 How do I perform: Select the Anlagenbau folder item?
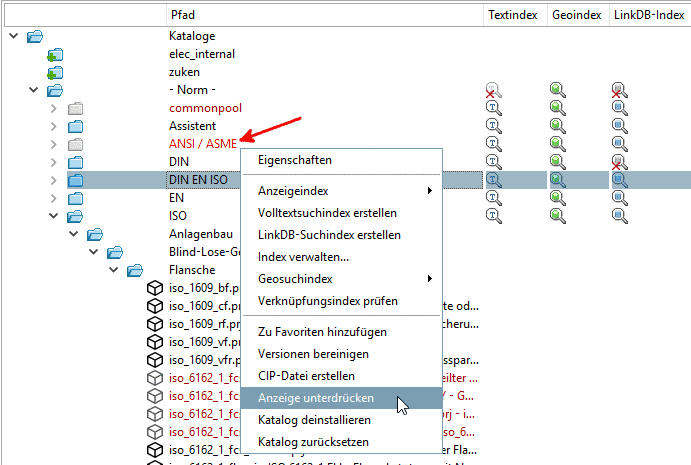(201, 234)
